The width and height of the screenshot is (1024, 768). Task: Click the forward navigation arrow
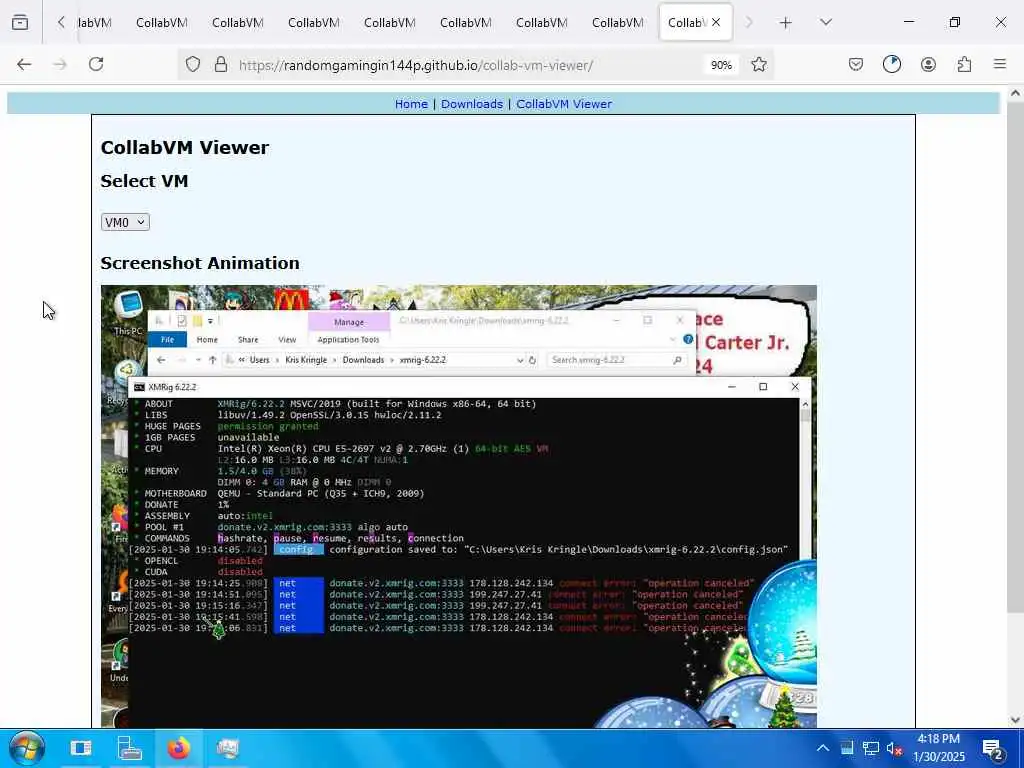click(60, 64)
